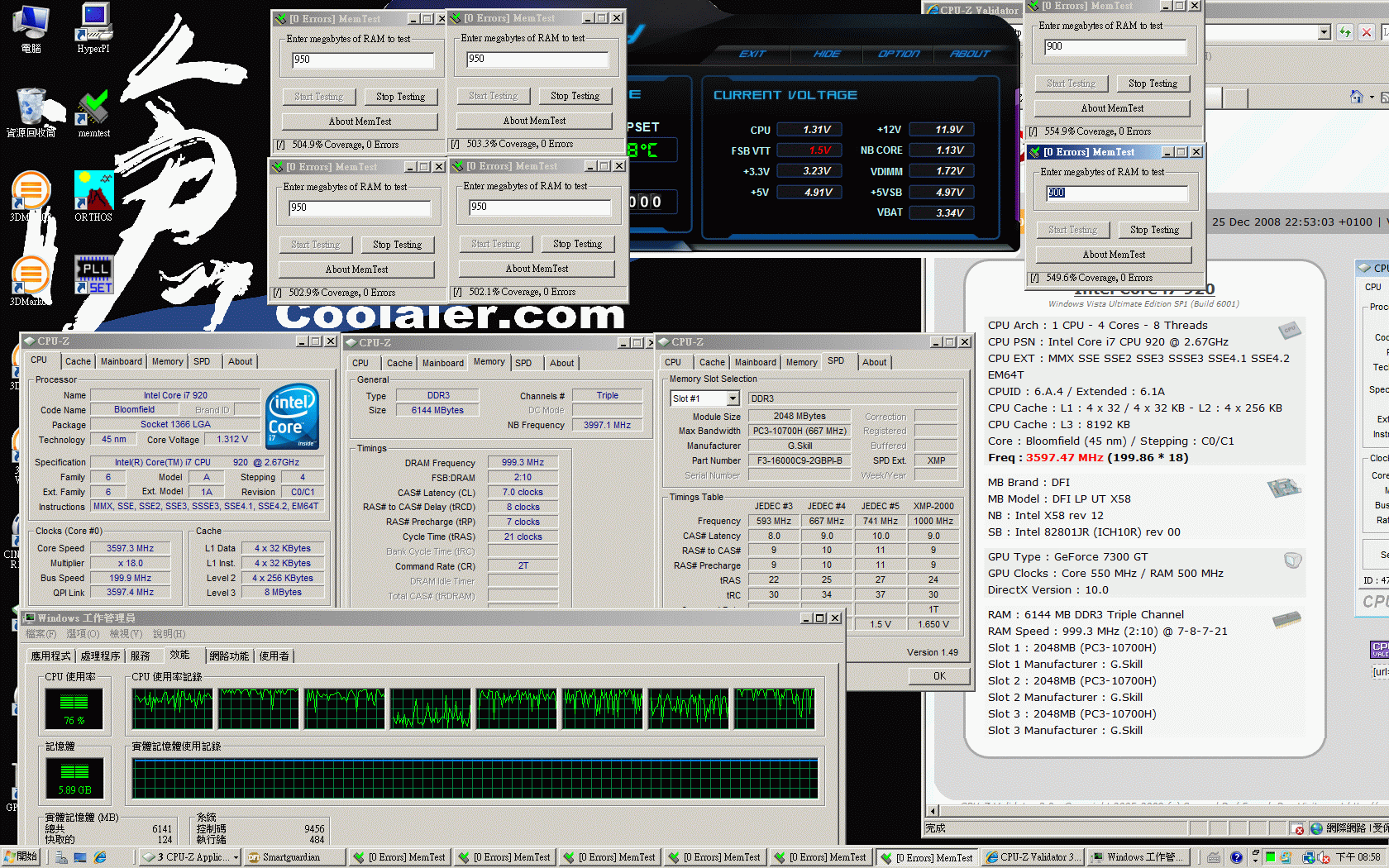This screenshot has width=1389, height=868.
Task: Click the Internet Explorer quick launch icon
Action: coord(100,857)
